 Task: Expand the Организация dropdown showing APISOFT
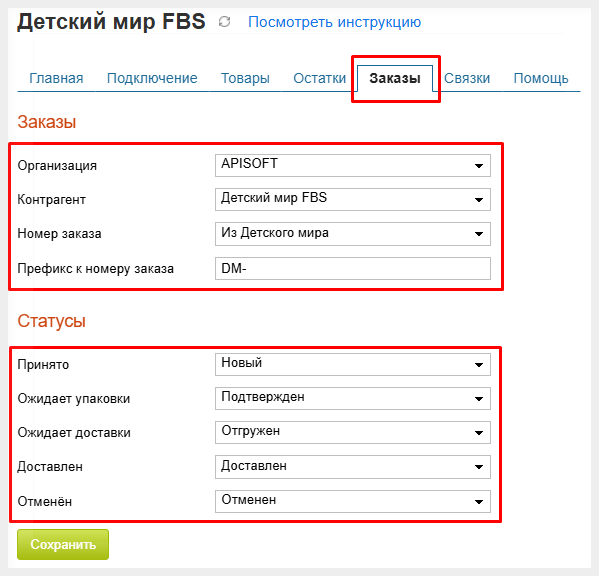[353, 165]
